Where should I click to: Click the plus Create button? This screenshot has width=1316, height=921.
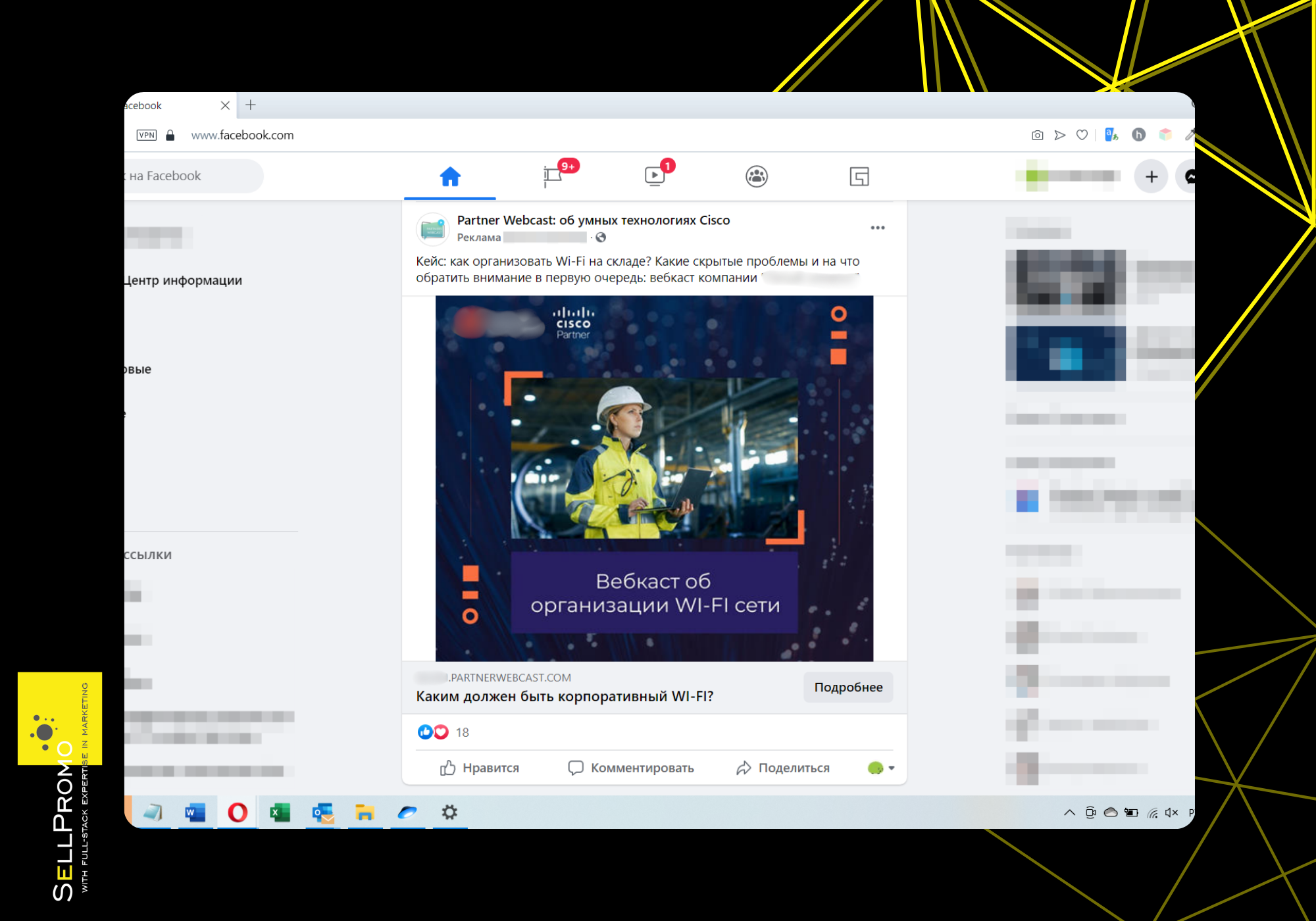pyautogui.click(x=1151, y=176)
